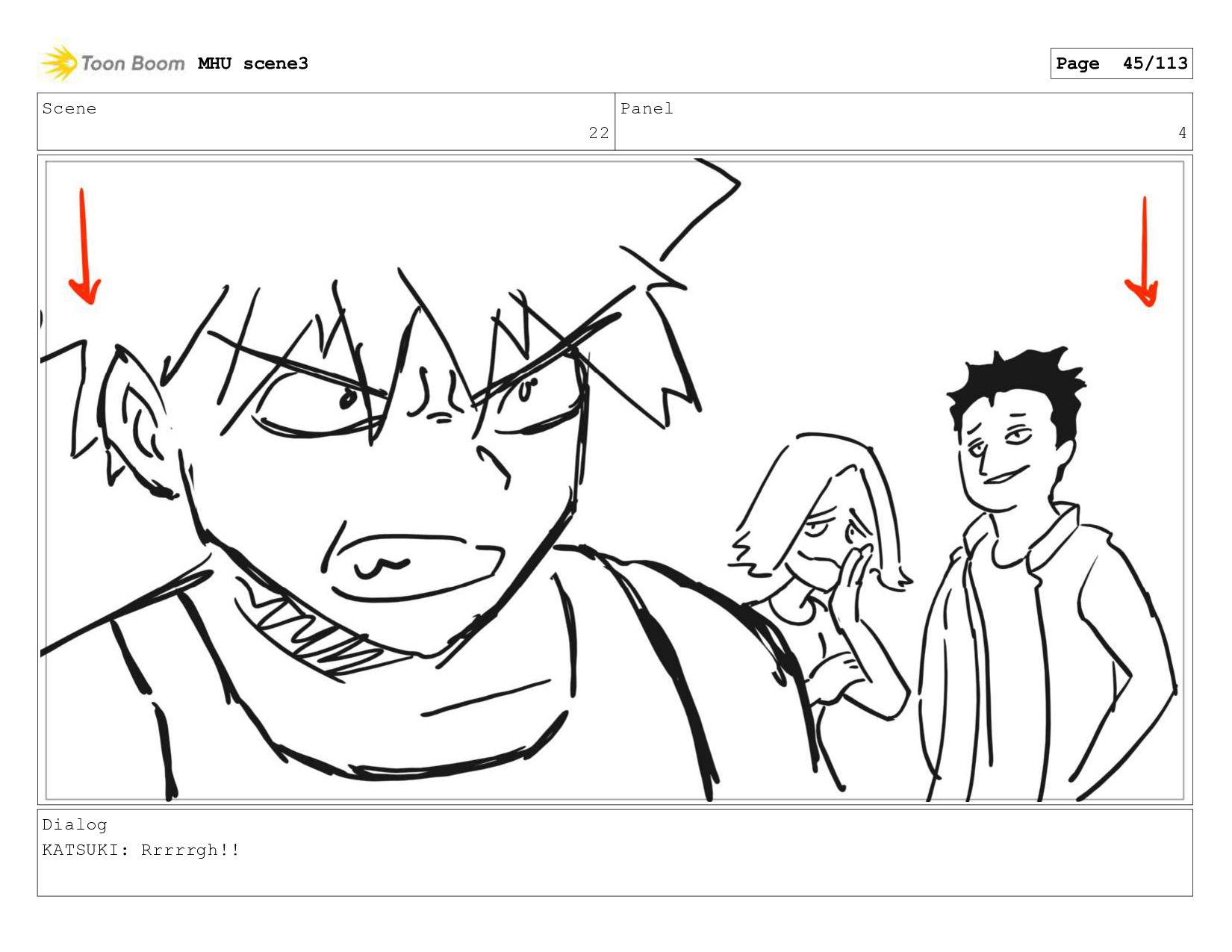Image resolution: width=1232 pixels, height=952 pixels.
Task: Click the panel number "4"
Action: (1182, 133)
